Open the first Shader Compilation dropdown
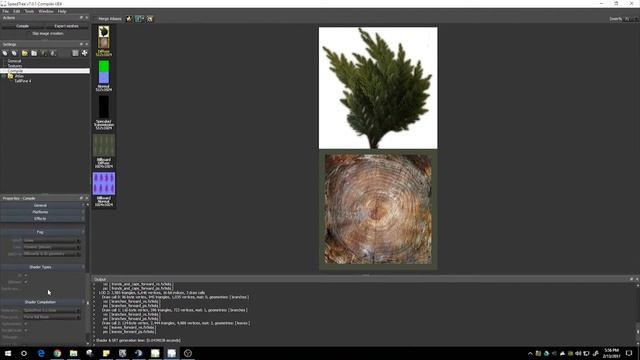Image resolution: width=640 pixels, height=360 pixels. pyautogui.click(x=51, y=311)
